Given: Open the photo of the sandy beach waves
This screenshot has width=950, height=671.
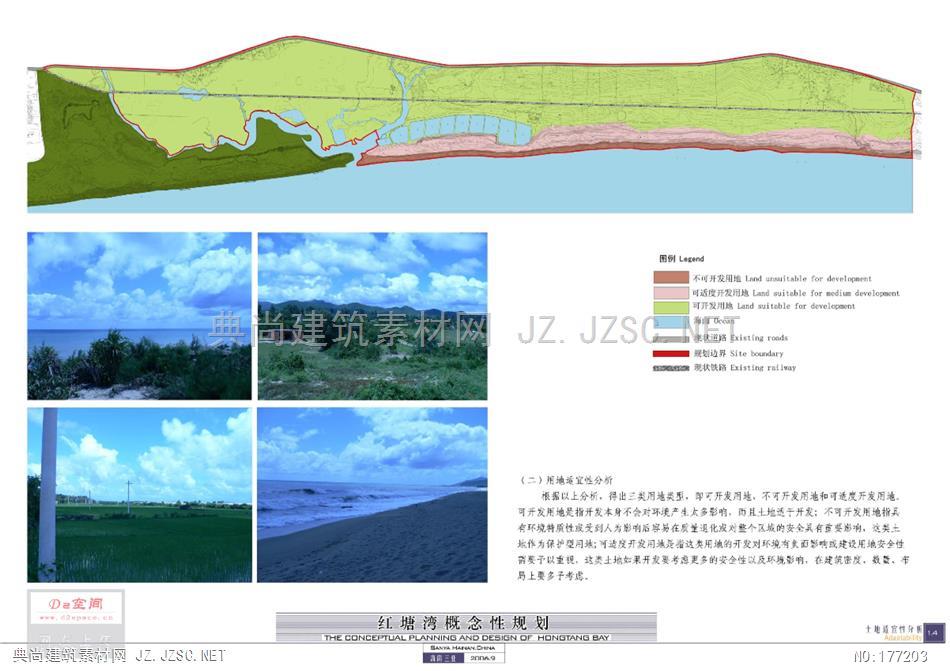Looking at the screenshot, I should (x=373, y=495).
